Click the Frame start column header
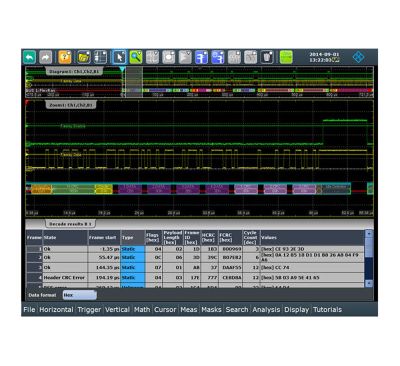This screenshot has width=400, height=366. (104, 238)
